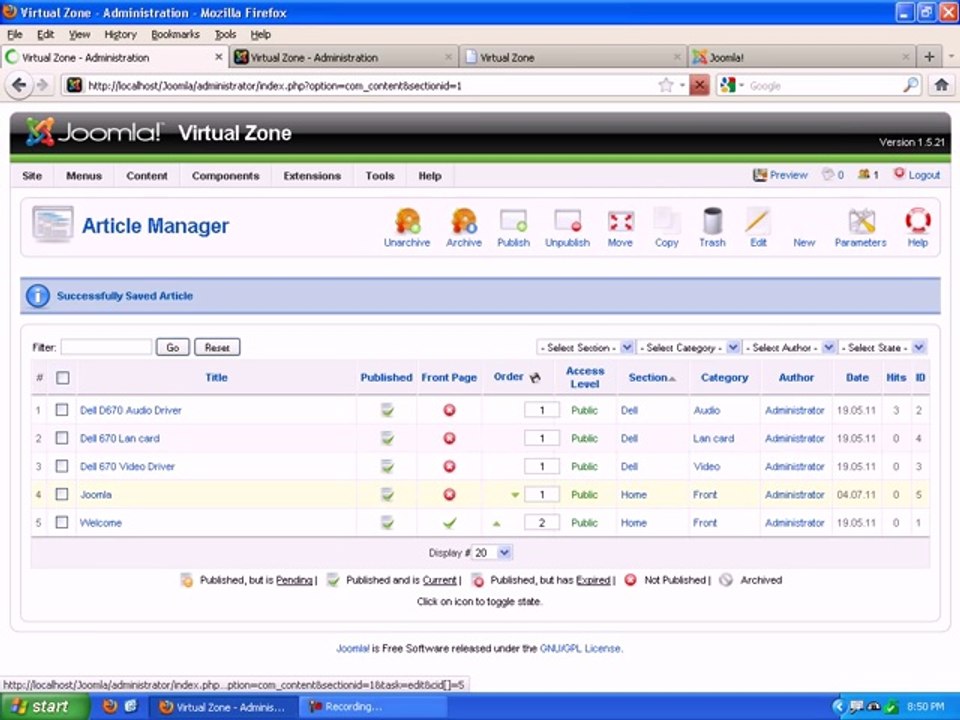Check the box for Dell D670 Audio Driver

(62, 410)
